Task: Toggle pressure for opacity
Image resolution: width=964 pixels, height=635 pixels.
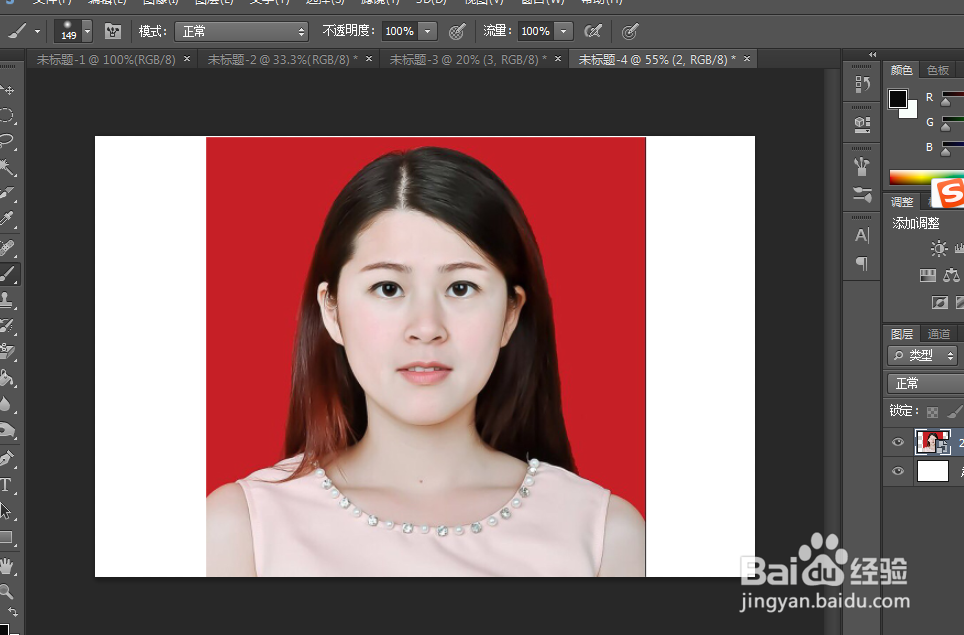Action: 457,31
